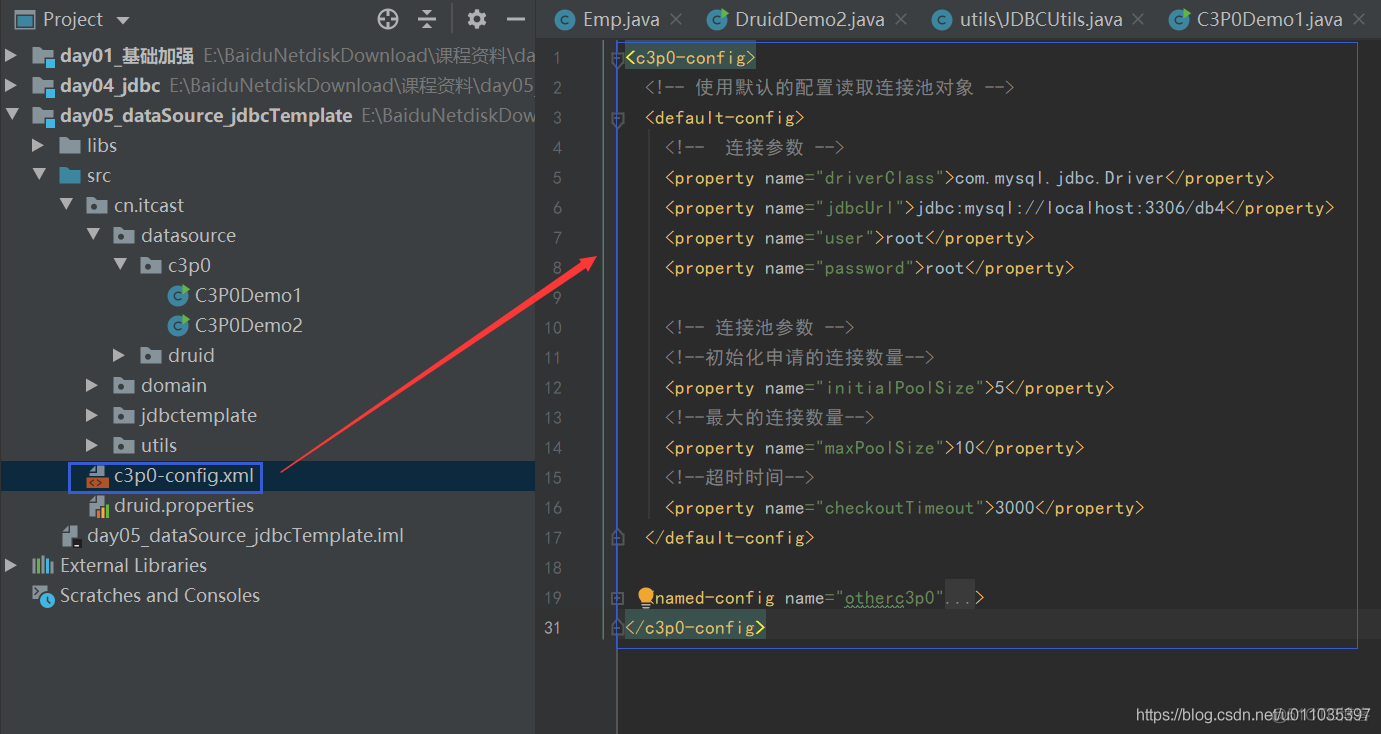Close the Emp.java tab
Screen dimensions: 1381x734
[x=676, y=19]
